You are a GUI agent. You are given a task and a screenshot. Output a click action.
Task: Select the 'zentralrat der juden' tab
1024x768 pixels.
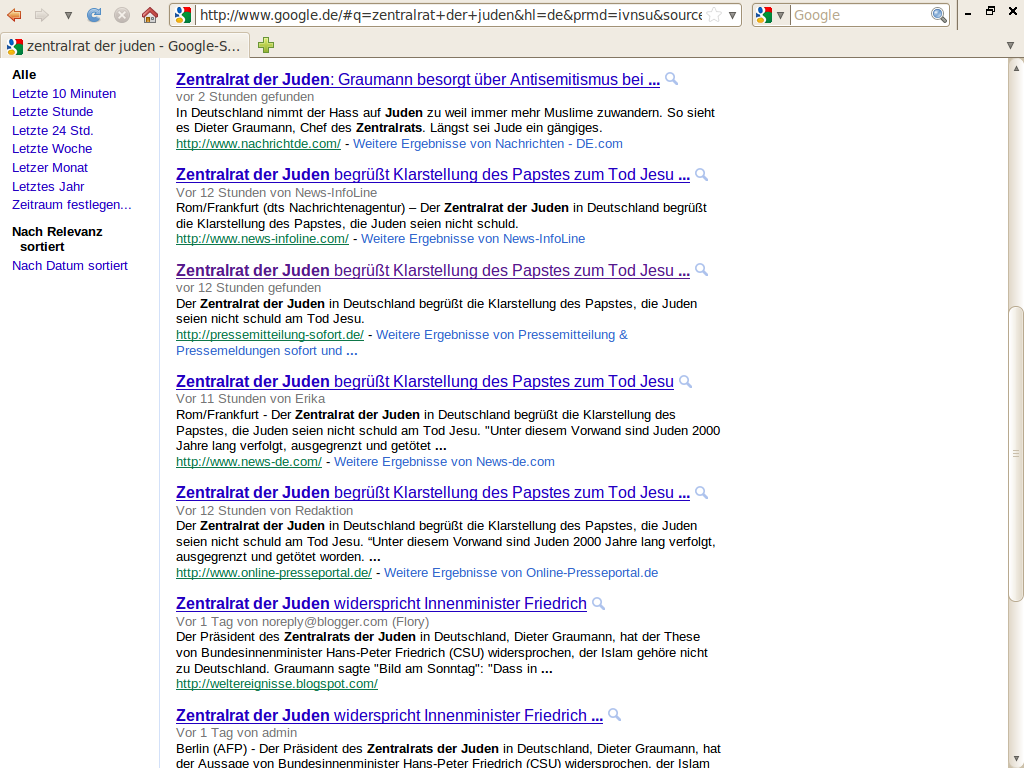click(125, 46)
